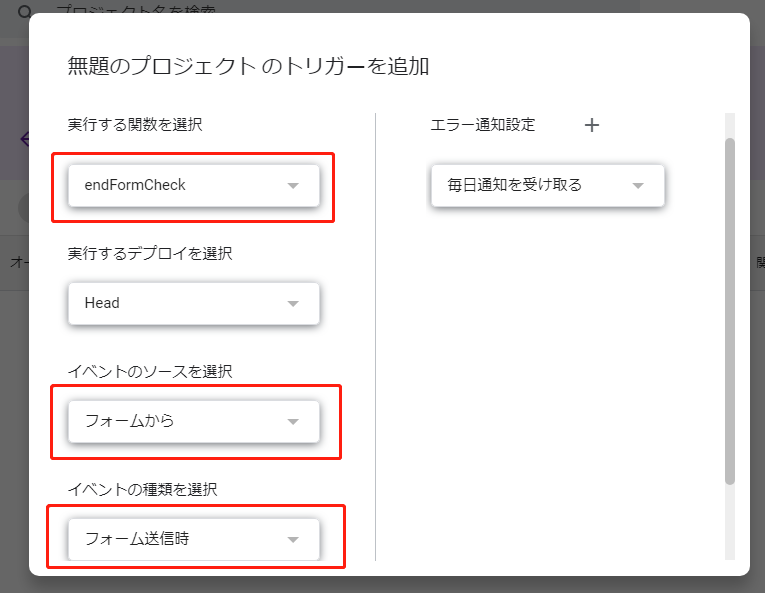The width and height of the screenshot is (765, 593).
Task: Click the dialog's vertical scrollbar
Action: point(729,311)
